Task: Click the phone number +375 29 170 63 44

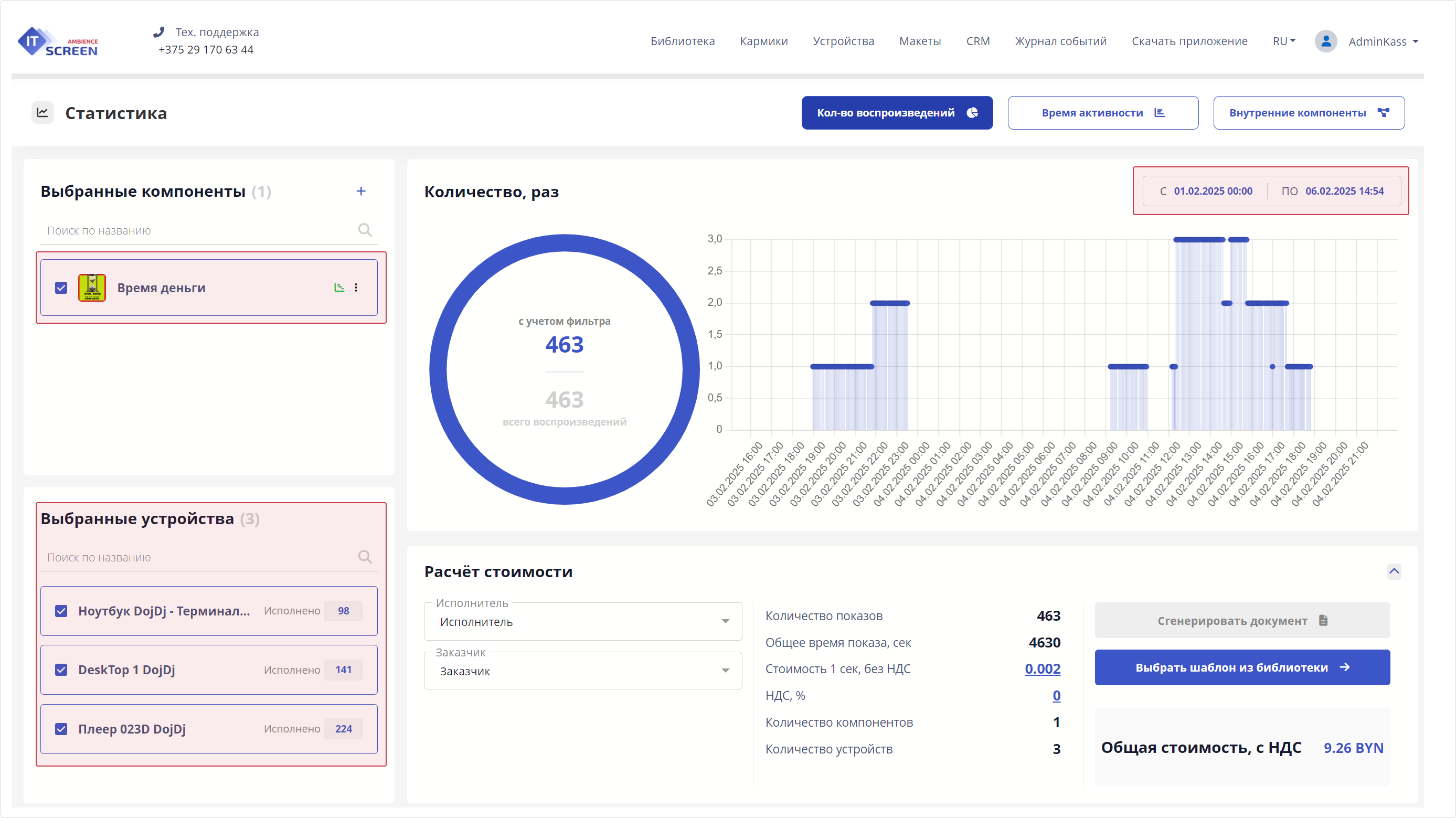Action: pyautogui.click(x=206, y=50)
